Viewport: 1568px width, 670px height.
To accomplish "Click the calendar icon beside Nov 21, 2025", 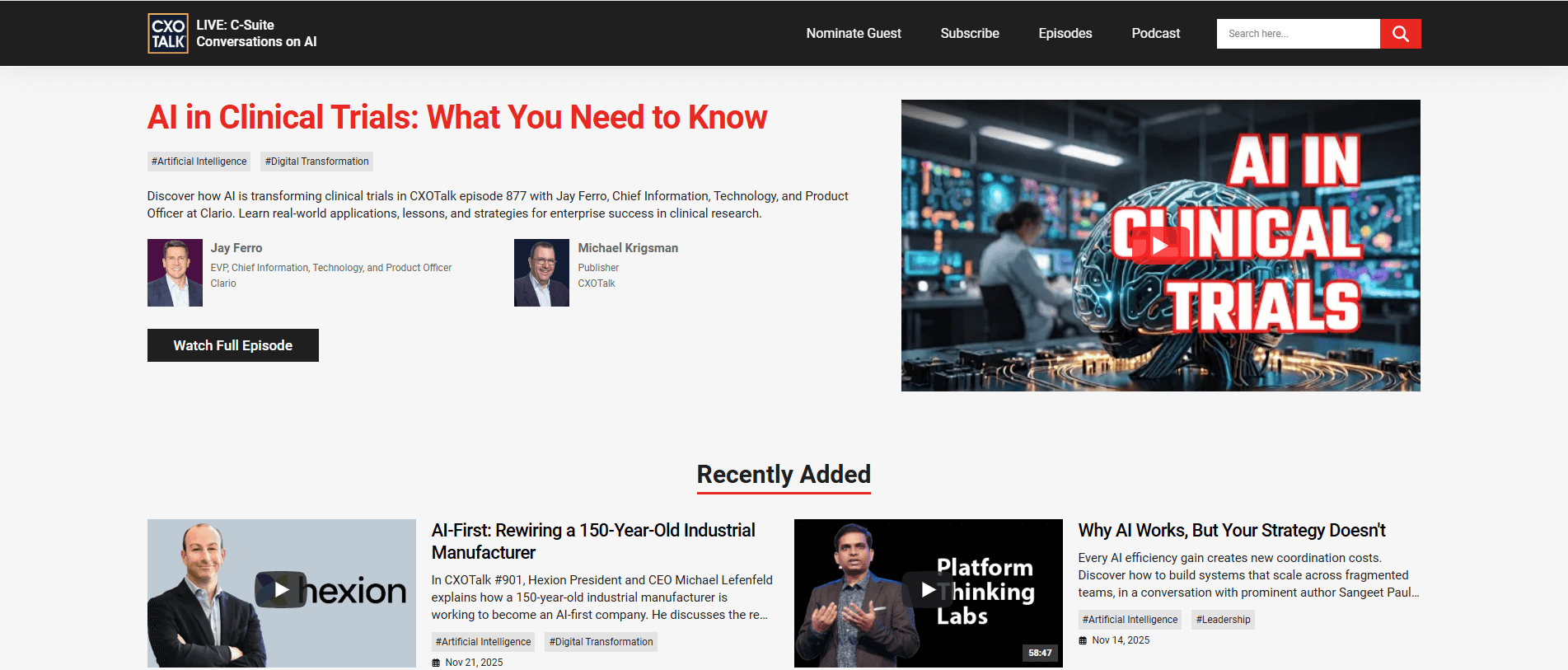I will [436, 663].
